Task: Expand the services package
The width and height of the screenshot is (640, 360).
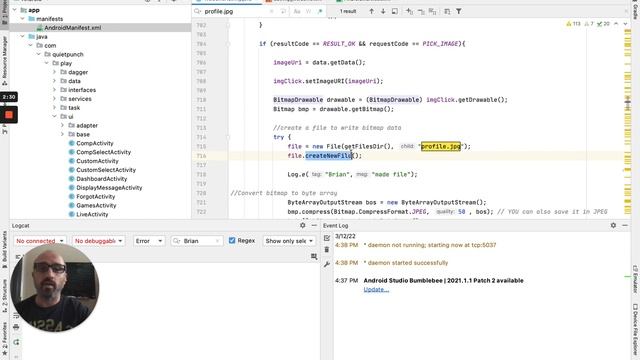Action: [x=54, y=99]
